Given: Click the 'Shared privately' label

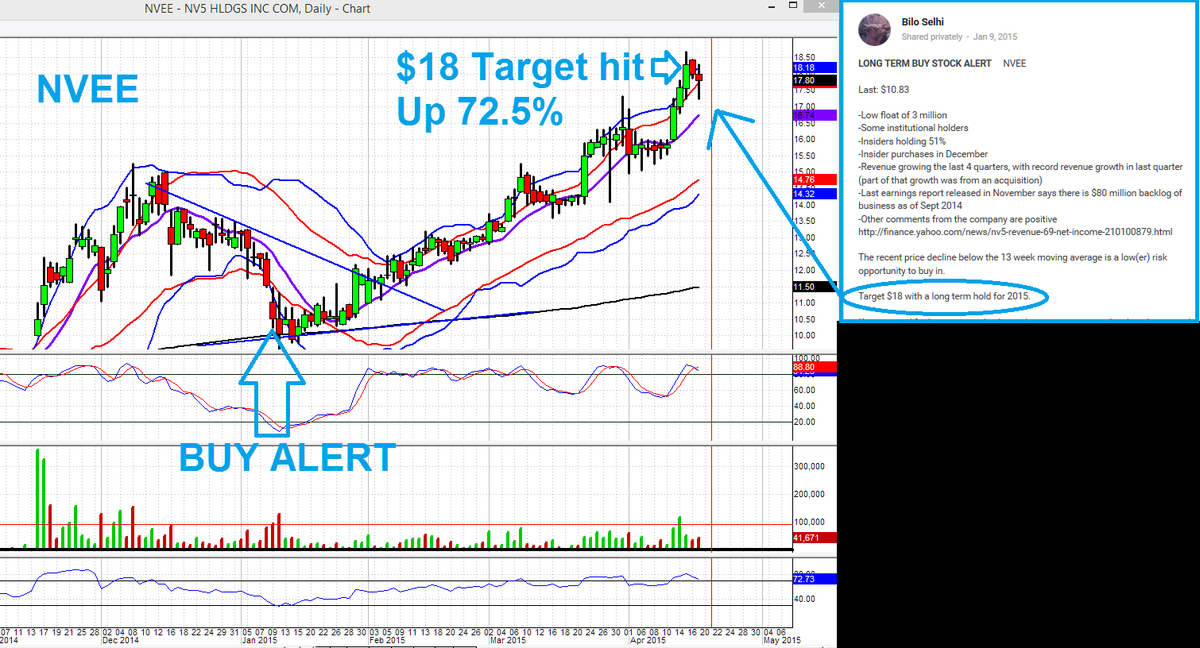Looking at the screenshot, I should [x=932, y=37].
